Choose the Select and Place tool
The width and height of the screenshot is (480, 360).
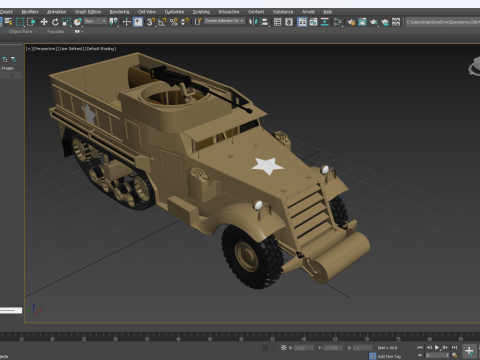pos(78,22)
